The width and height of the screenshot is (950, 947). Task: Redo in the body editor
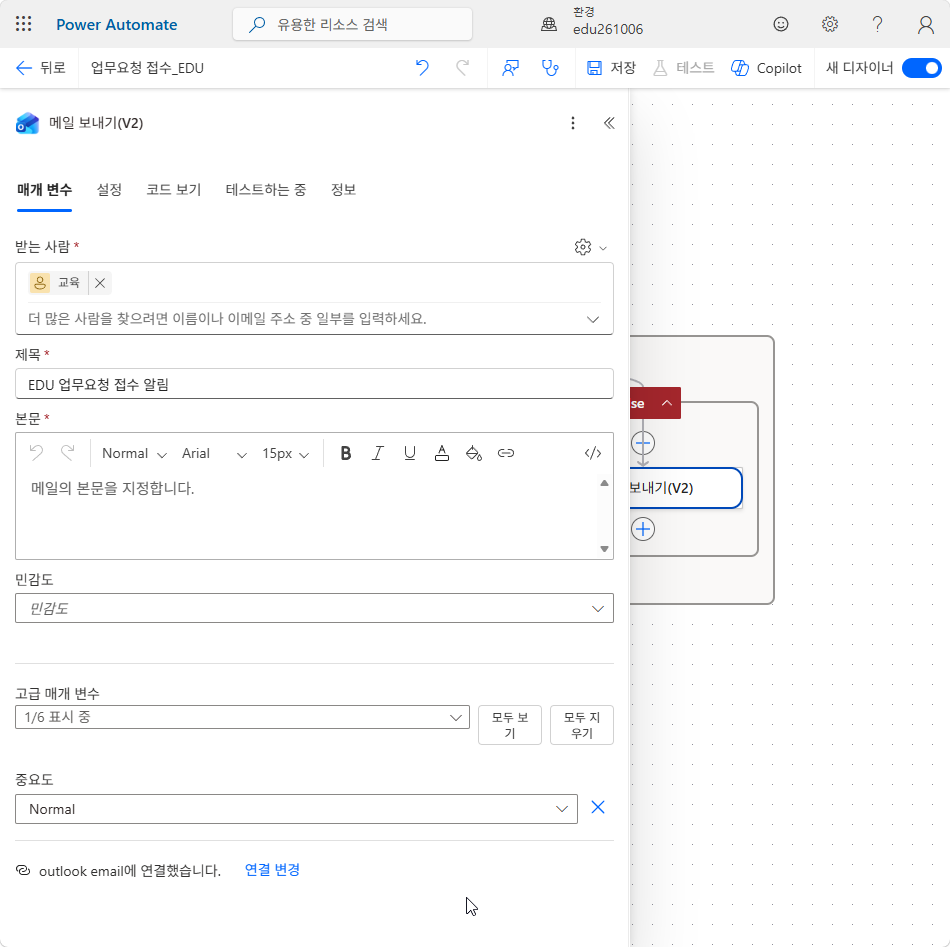[x=68, y=453]
